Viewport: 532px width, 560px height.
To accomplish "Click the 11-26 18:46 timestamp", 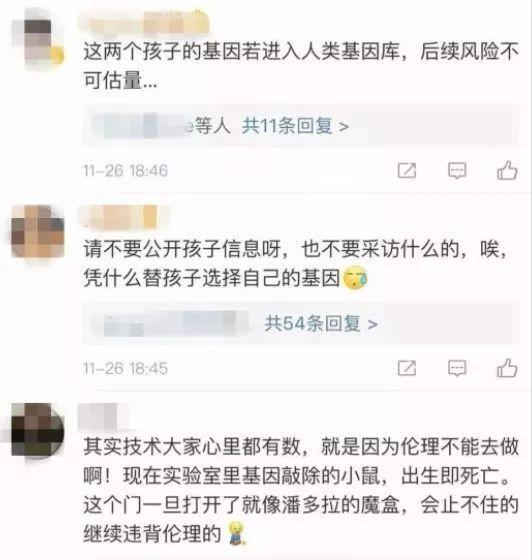I will coord(125,170).
